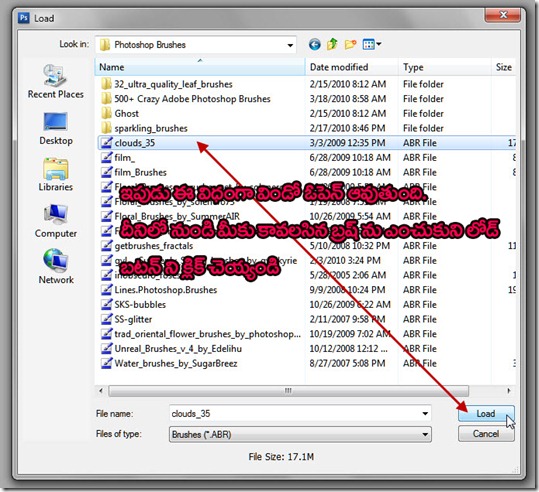Go back with the blue arrow icon
Screen dimensions: 539x492
point(315,44)
